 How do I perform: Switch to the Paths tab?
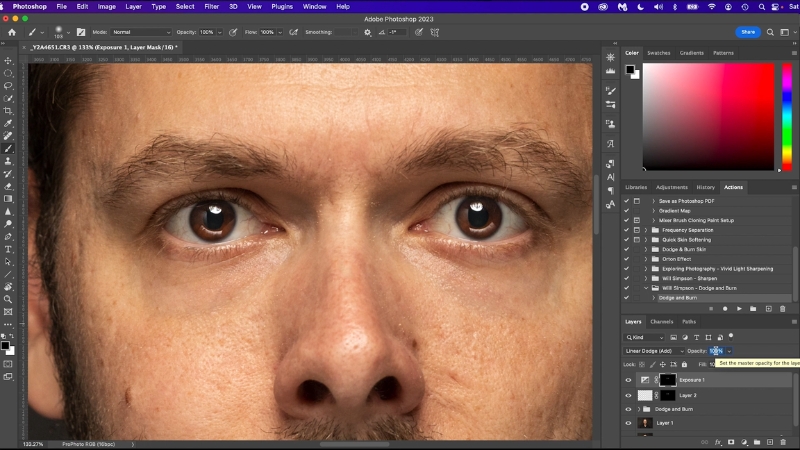(689, 322)
